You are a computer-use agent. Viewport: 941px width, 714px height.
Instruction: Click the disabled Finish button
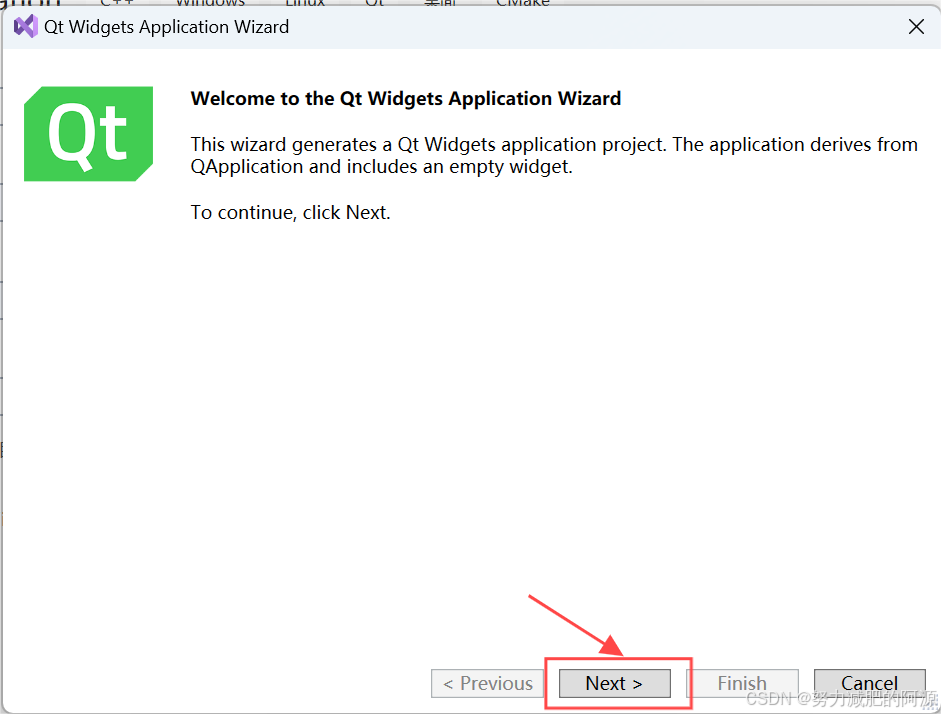point(742,683)
